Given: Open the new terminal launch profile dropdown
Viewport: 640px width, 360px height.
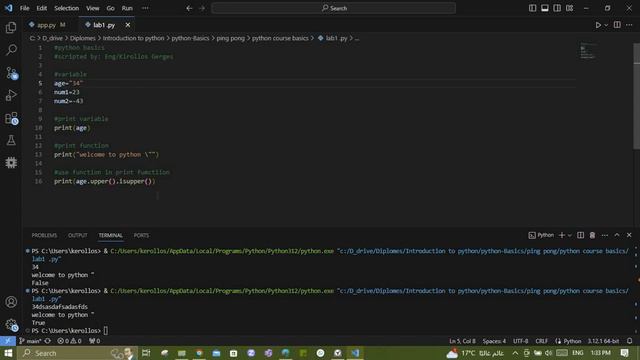Looking at the screenshot, I should (x=569, y=235).
